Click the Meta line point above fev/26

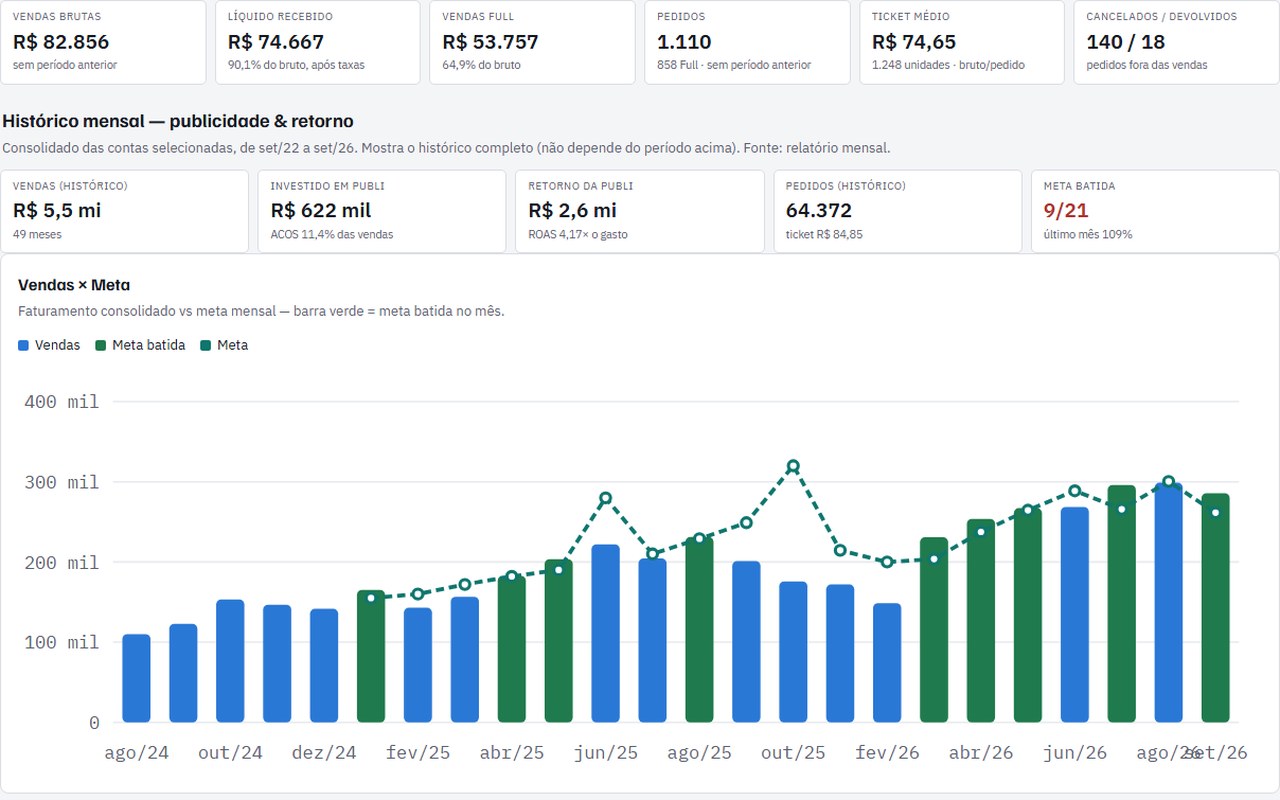[887, 562]
